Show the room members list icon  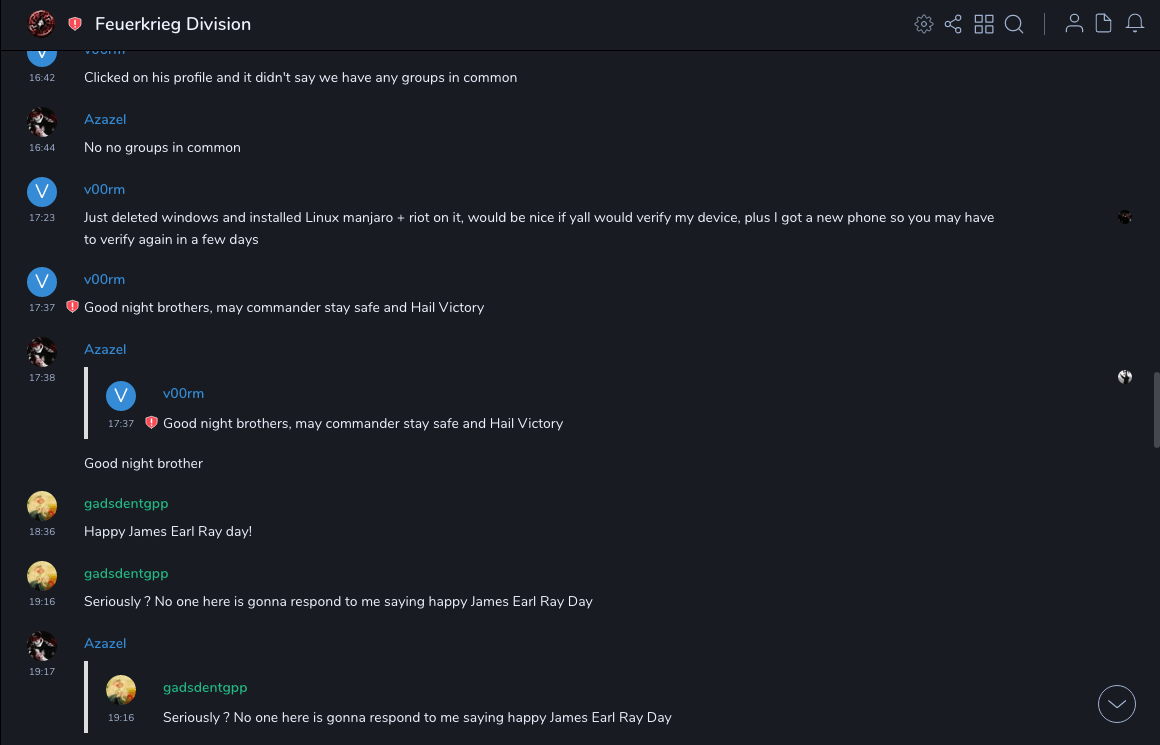1074,24
